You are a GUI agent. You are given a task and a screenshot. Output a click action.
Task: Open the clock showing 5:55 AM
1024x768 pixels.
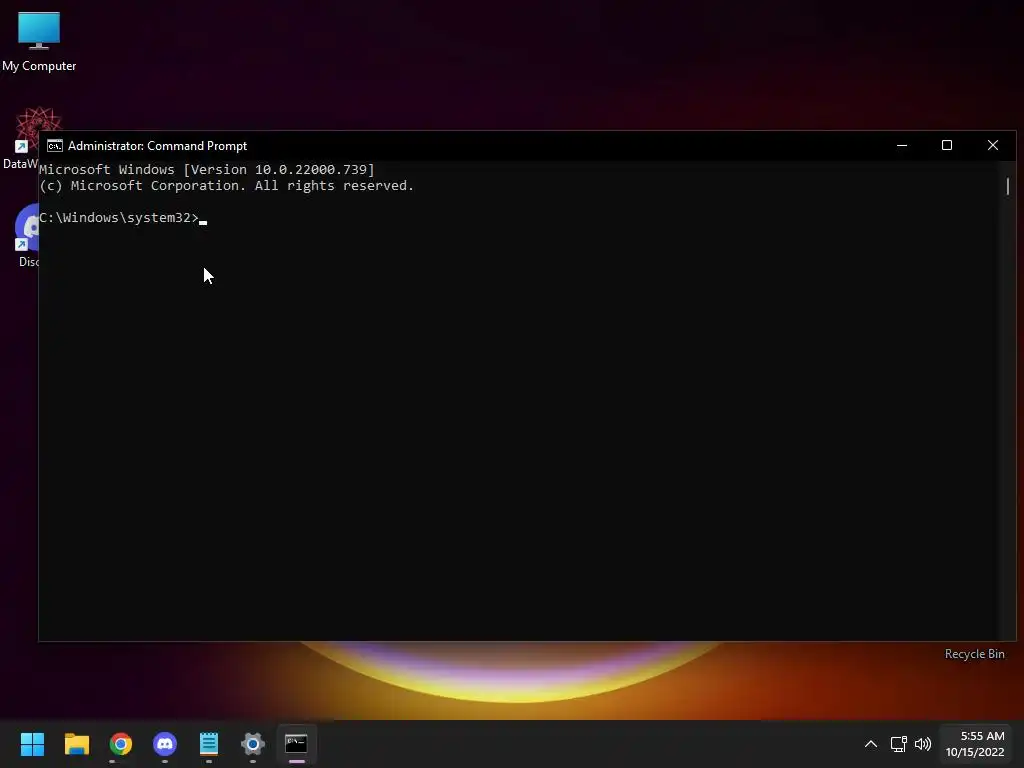coord(975,744)
